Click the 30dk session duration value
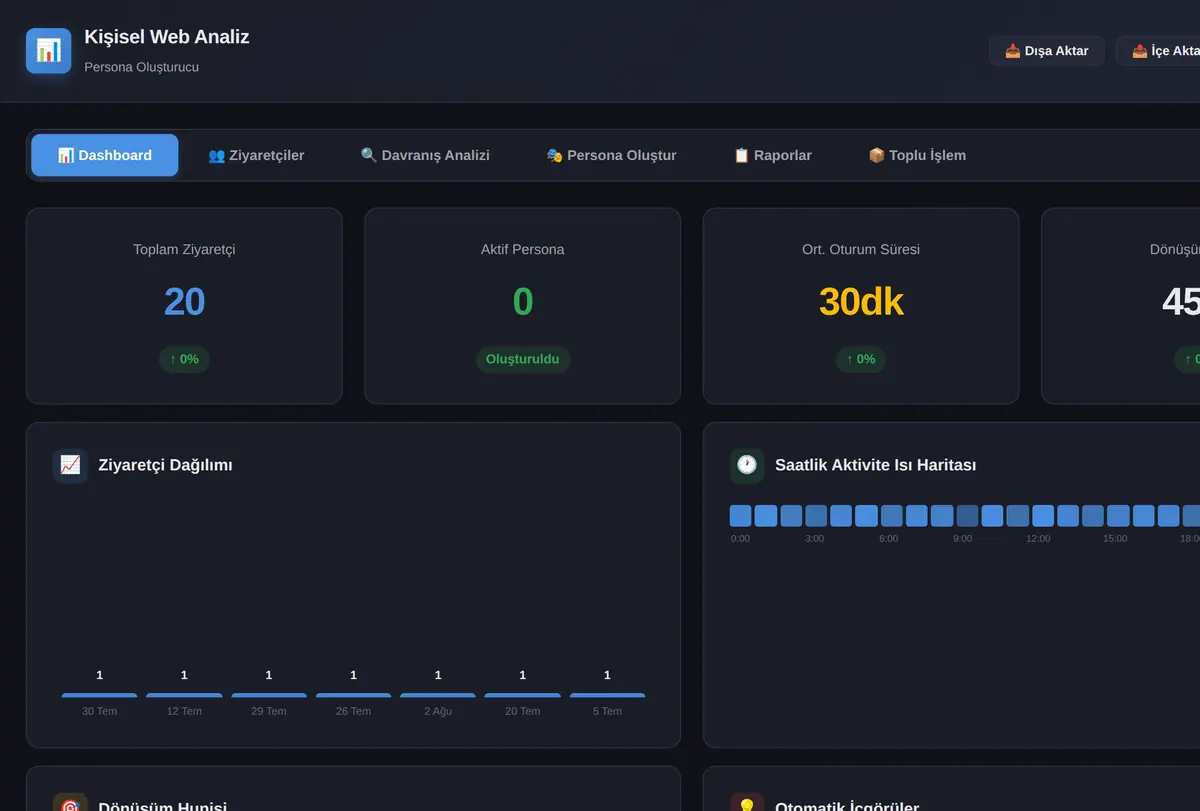 coord(861,302)
